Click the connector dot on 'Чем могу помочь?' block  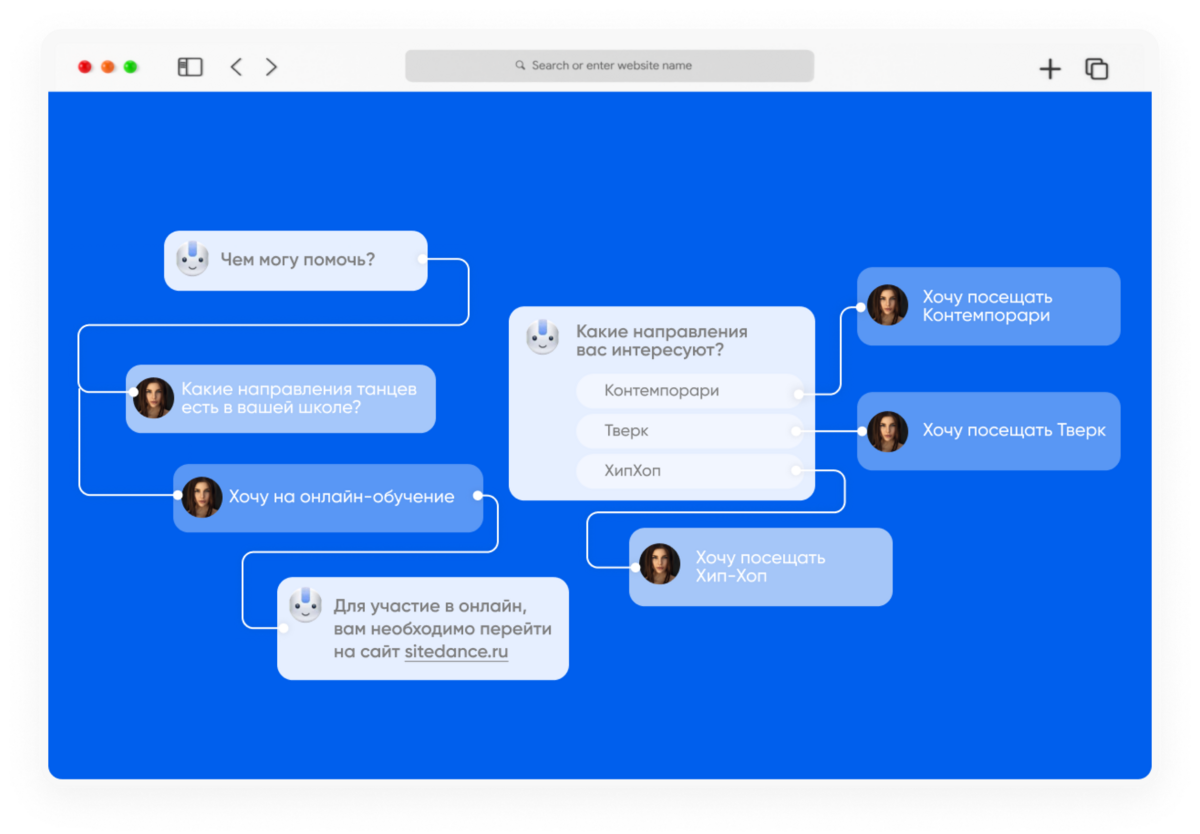(x=422, y=259)
